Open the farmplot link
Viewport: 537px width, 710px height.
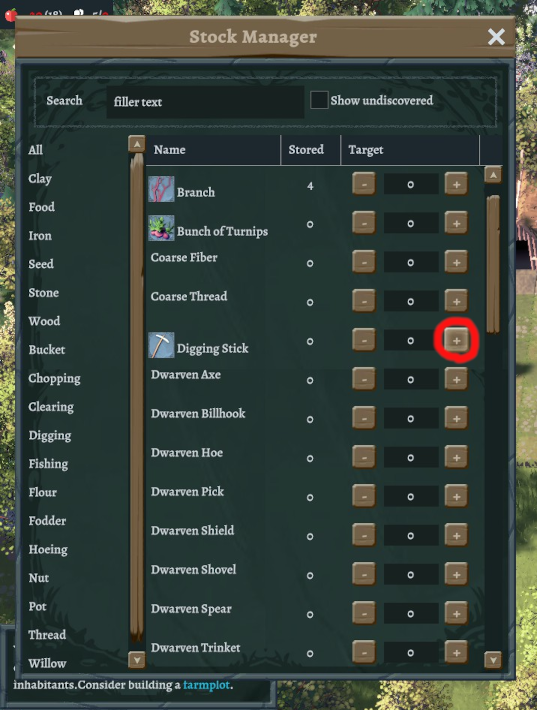pos(206,685)
